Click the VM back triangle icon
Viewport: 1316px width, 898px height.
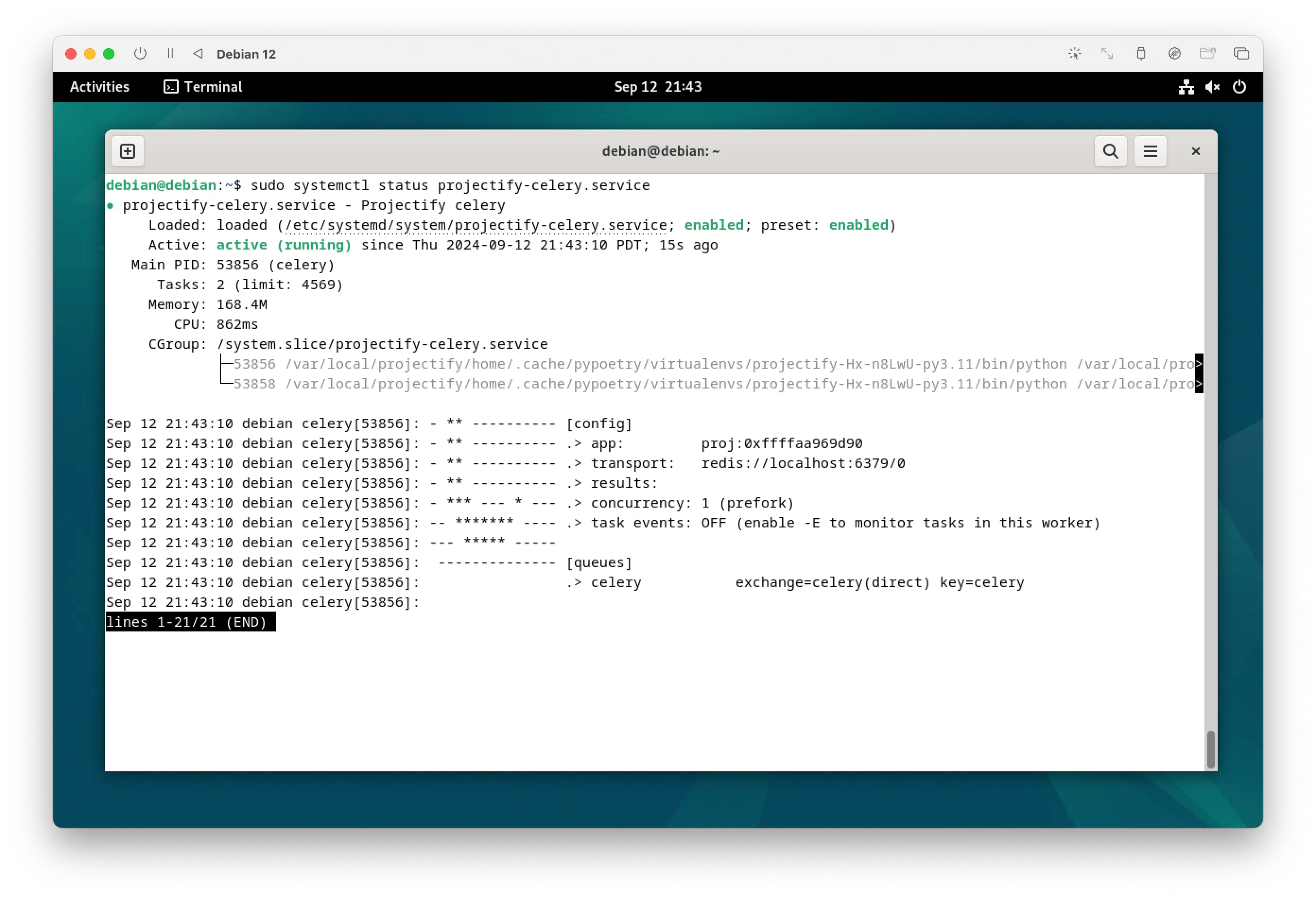pos(198,54)
